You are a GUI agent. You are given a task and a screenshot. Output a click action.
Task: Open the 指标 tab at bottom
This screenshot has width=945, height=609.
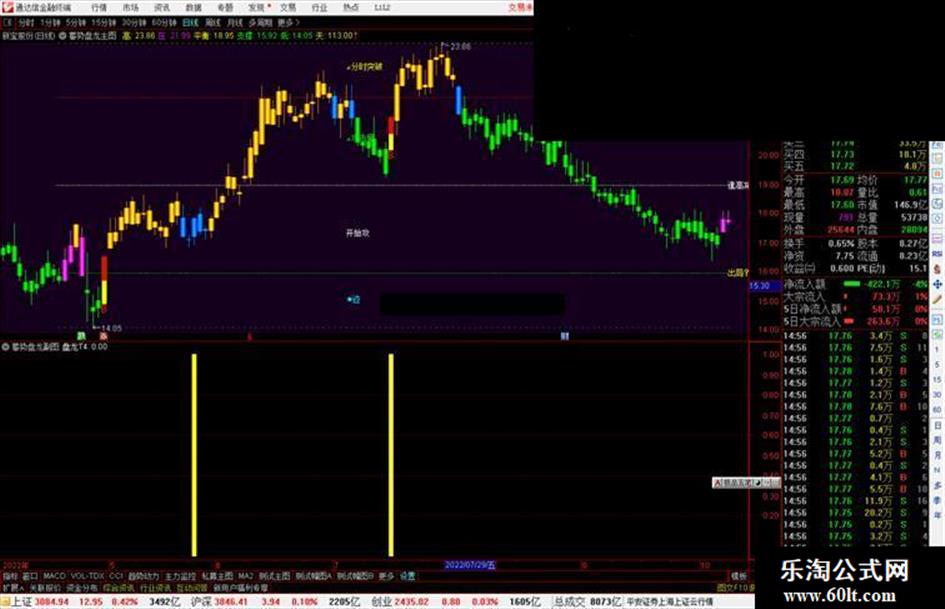[10, 577]
